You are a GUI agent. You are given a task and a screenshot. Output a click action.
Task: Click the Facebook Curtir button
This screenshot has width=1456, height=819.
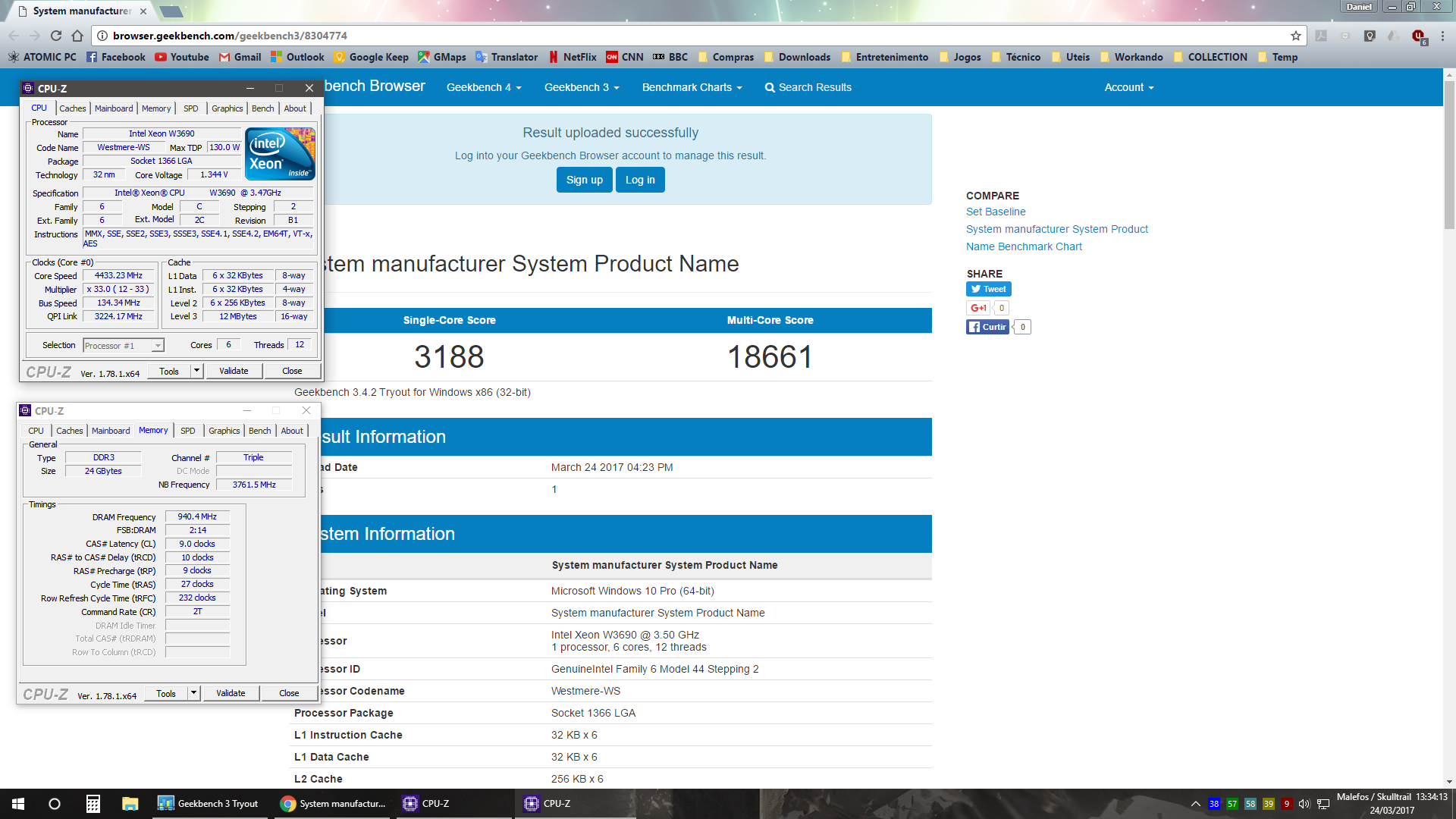tap(987, 327)
